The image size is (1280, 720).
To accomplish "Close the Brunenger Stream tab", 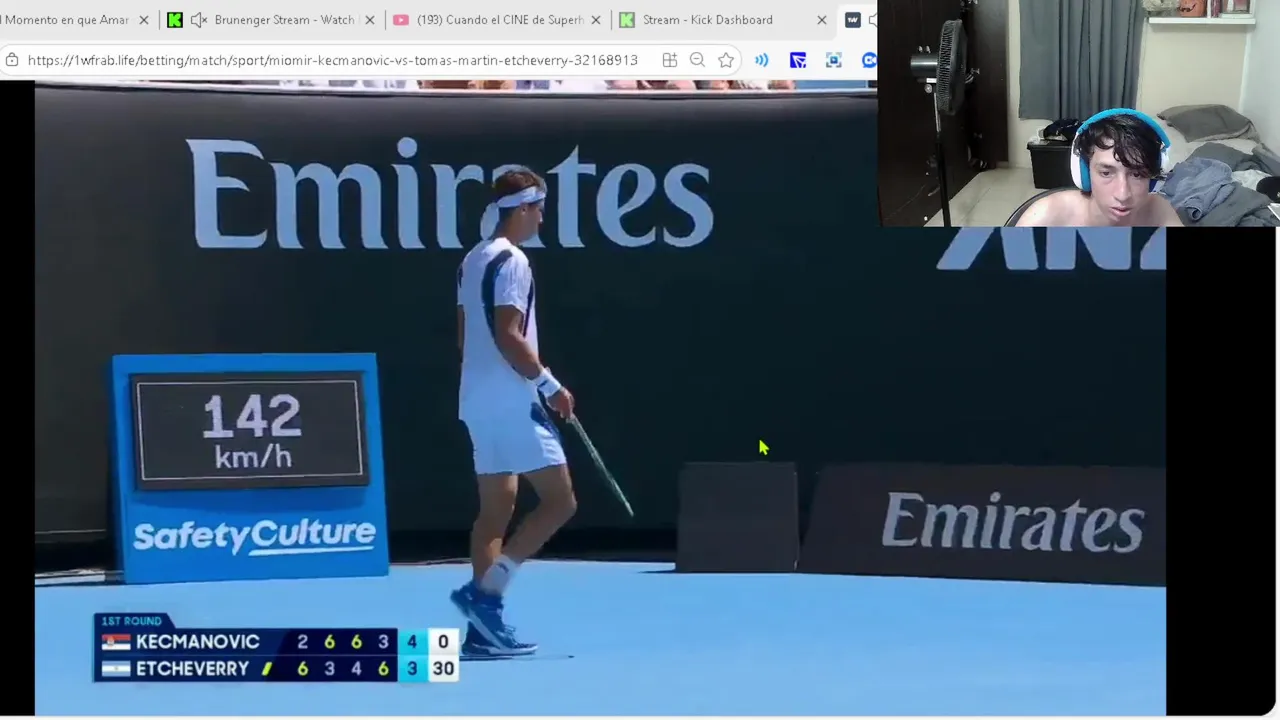I will pyautogui.click(x=370, y=20).
